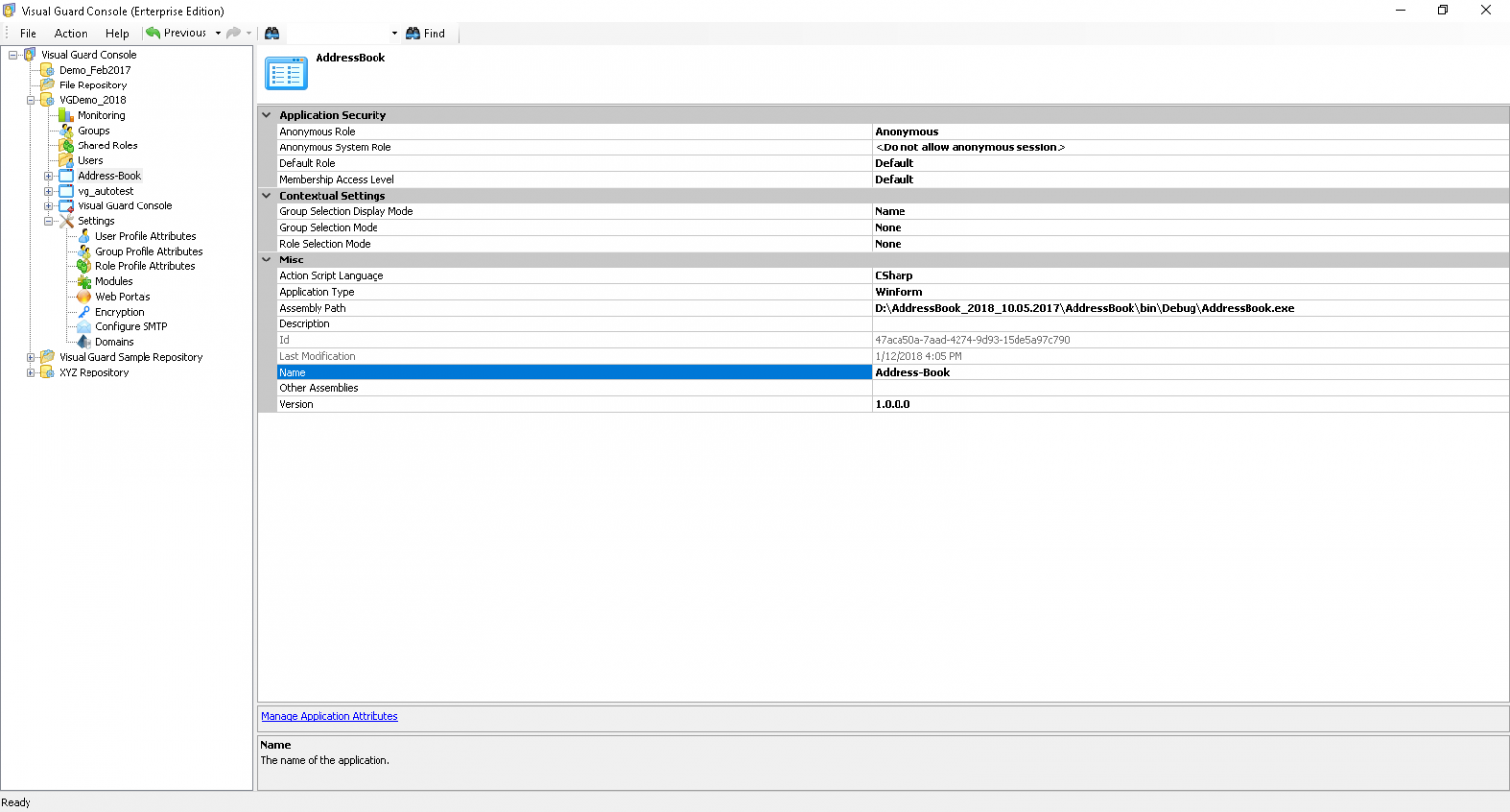This screenshot has width=1510, height=812.
Task: Click the Manage Application Attributes link
Action: 329,716
